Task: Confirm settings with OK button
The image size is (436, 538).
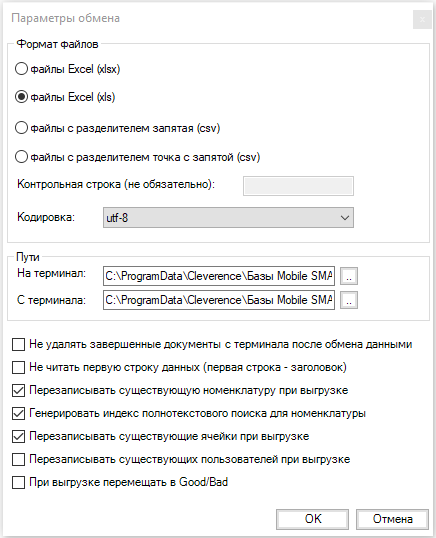Action: click(x=313, y=519)
